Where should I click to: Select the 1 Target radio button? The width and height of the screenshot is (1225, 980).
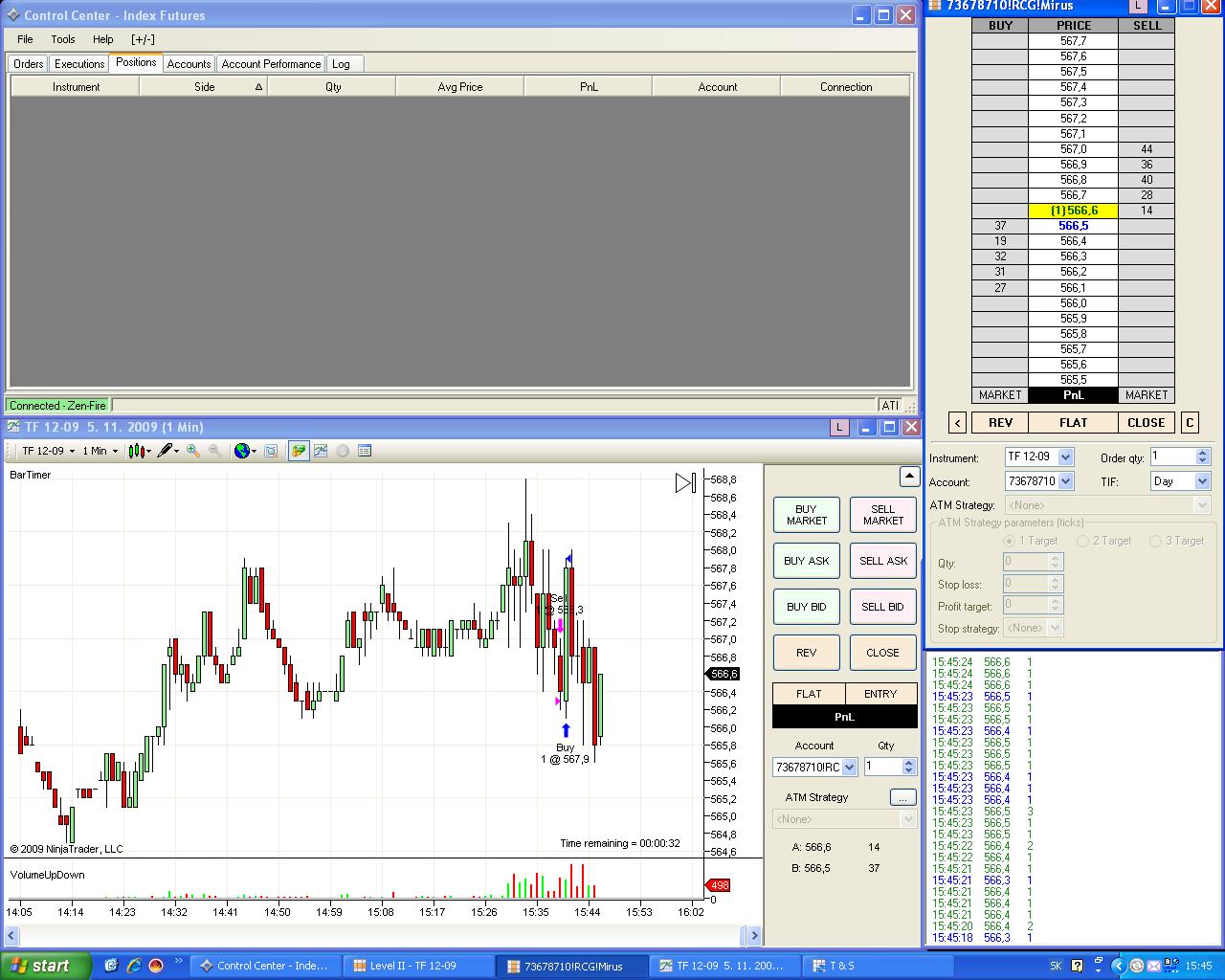click(x=1010, y=541)
